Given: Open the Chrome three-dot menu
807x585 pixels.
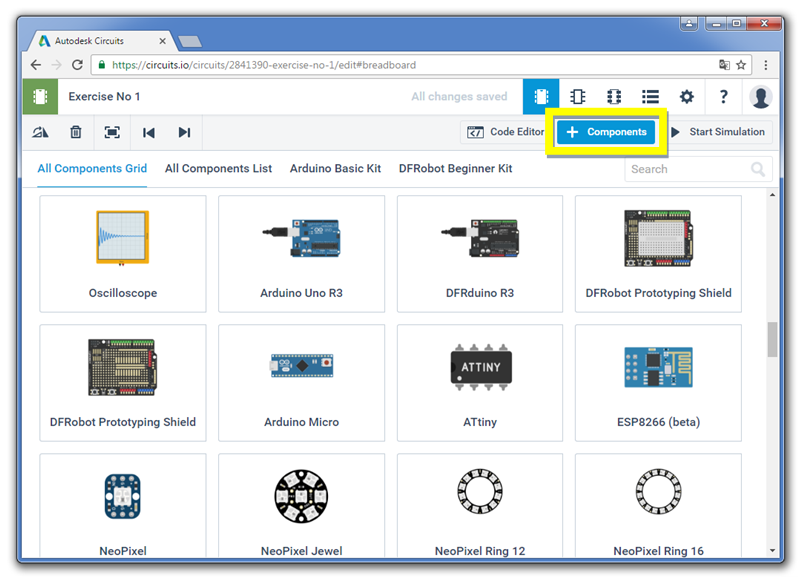Looking at the screenshot, I should (x=766, y=65).
